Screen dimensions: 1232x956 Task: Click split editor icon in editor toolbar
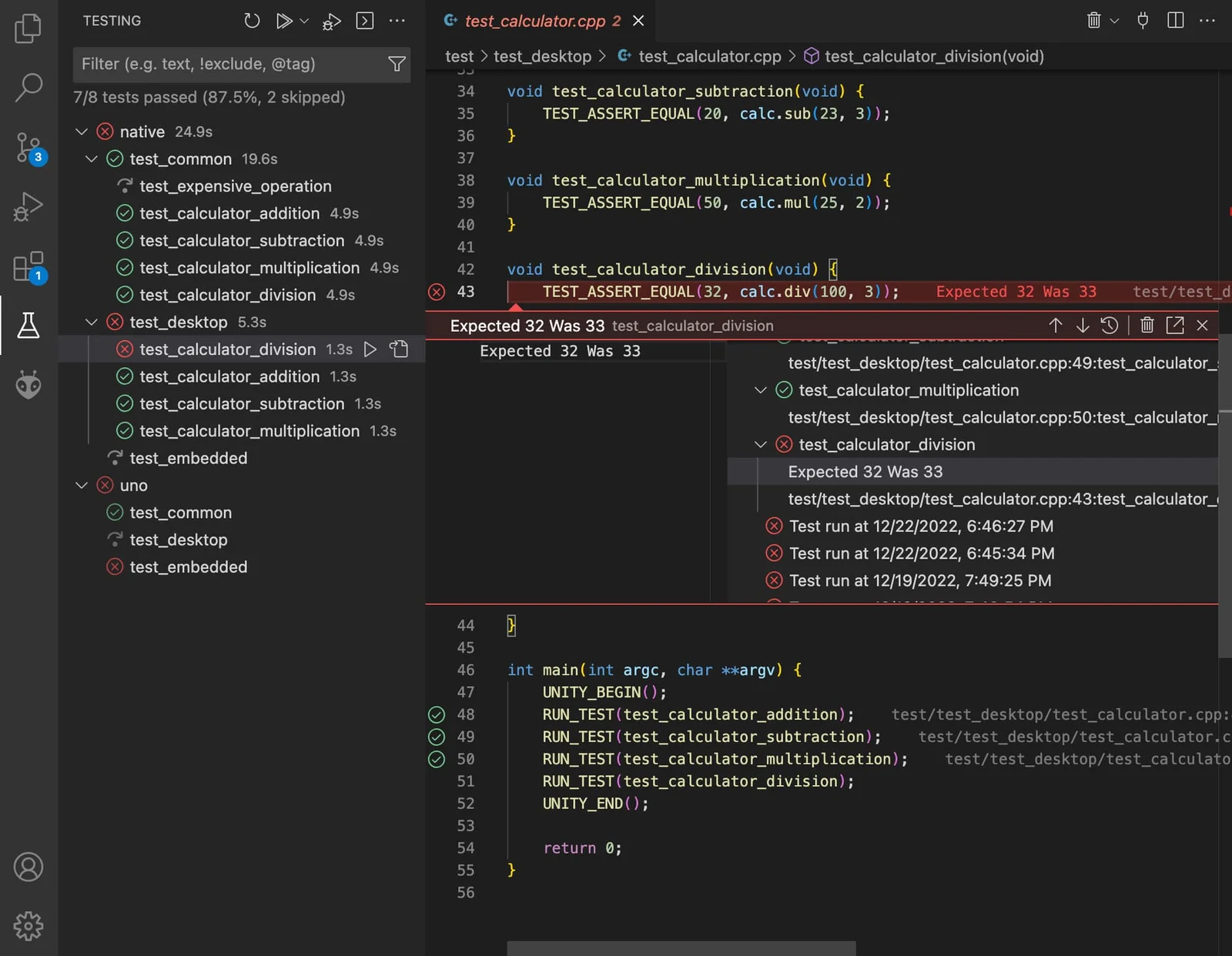pyautogui.click(x=1176, y=21)
